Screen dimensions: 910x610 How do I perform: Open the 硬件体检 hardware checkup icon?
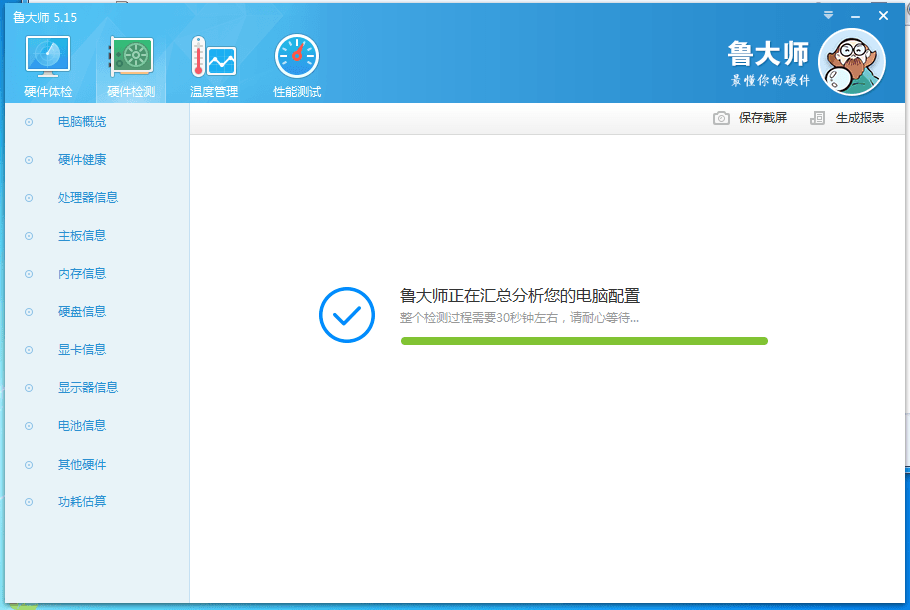[47, 57]
